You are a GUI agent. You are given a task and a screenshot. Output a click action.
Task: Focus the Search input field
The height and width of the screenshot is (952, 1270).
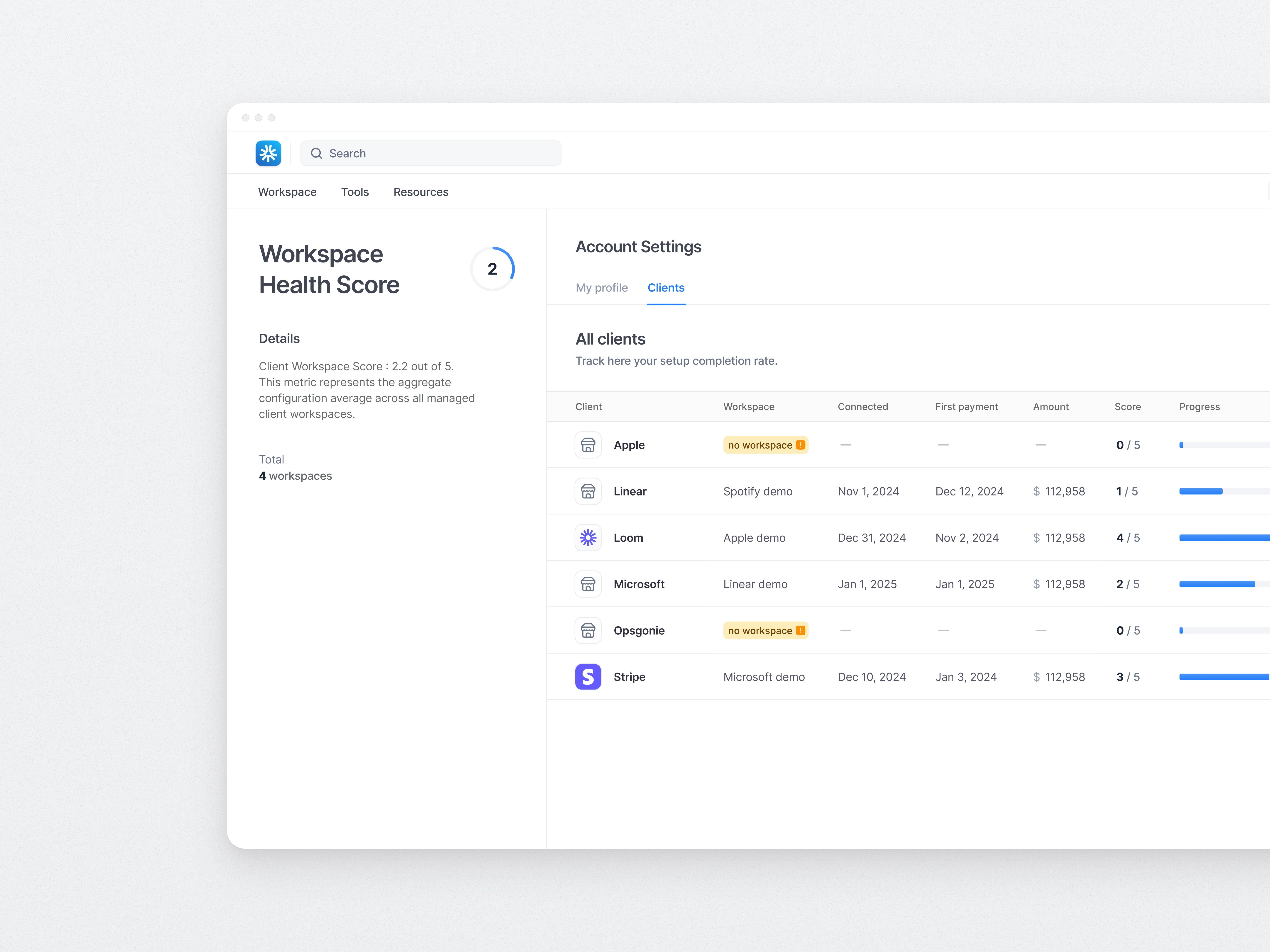pos(431,153)
